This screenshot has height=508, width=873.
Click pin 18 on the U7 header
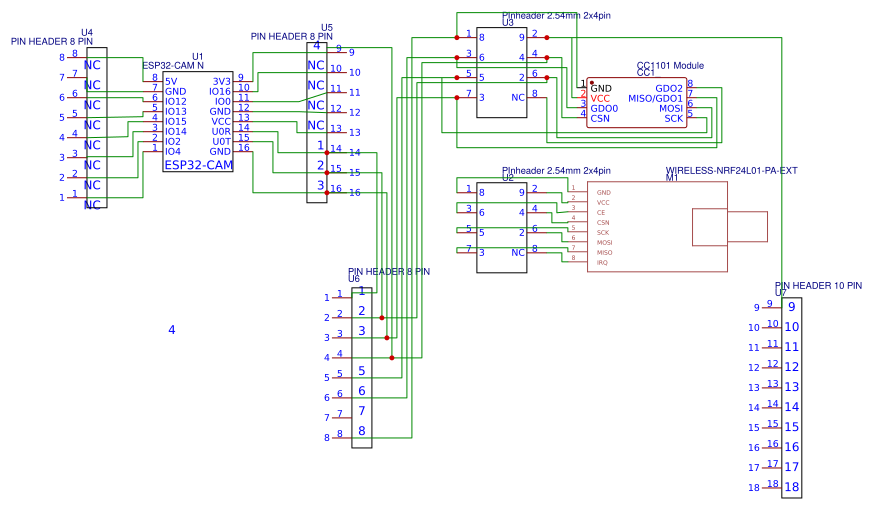[792, 487]
